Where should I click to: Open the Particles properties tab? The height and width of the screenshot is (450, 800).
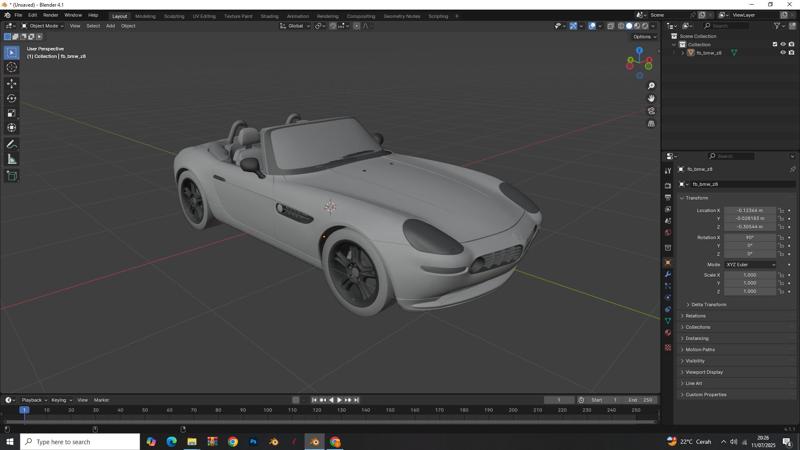pyautogui.click(x=668, y=286)
